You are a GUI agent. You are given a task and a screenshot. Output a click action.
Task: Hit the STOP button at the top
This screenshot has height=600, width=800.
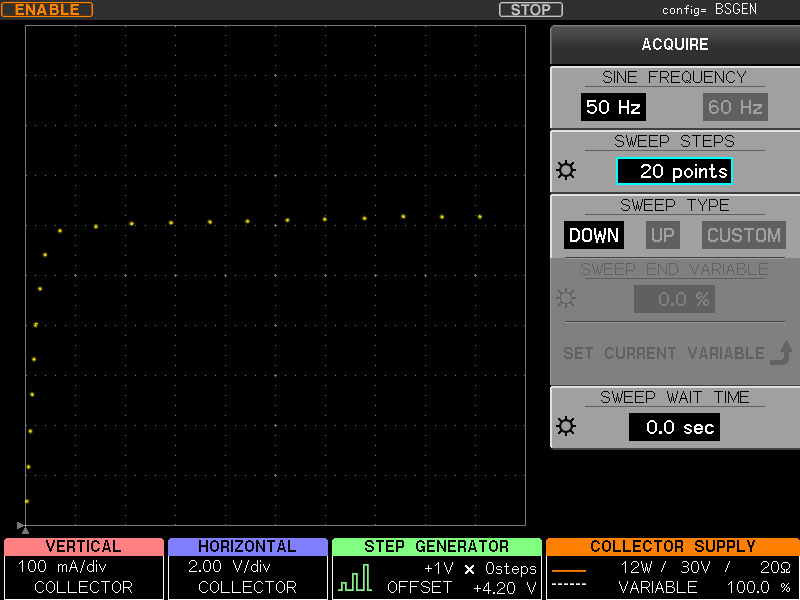point(531,10)
